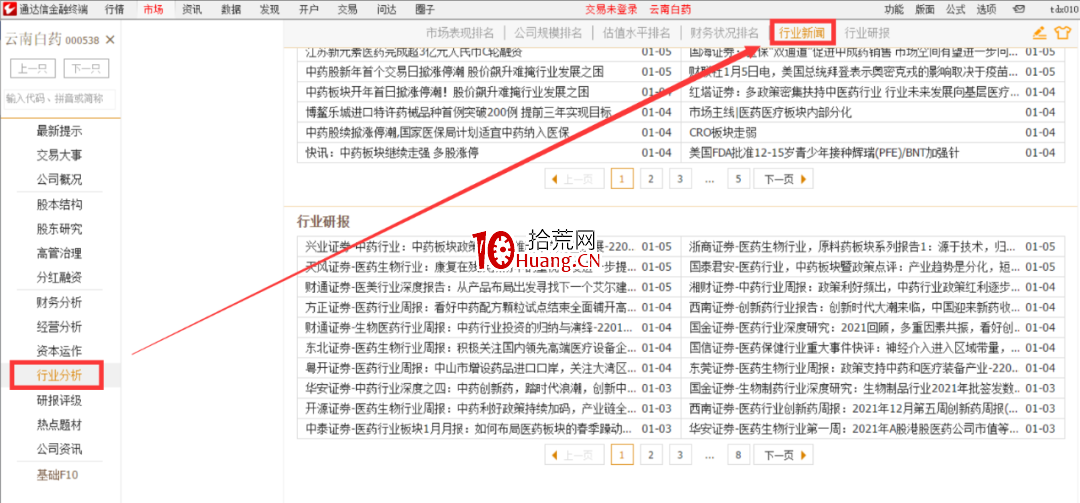Switch to 行业新闻 tab
The width and height of the screenshot is (1080, 503).
[x=802, y=32]
